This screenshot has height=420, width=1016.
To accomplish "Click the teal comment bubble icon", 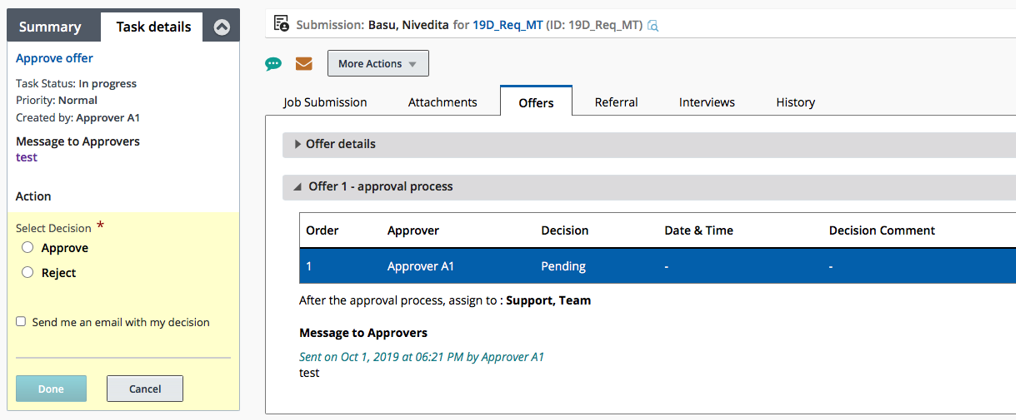I will (273, 64).
